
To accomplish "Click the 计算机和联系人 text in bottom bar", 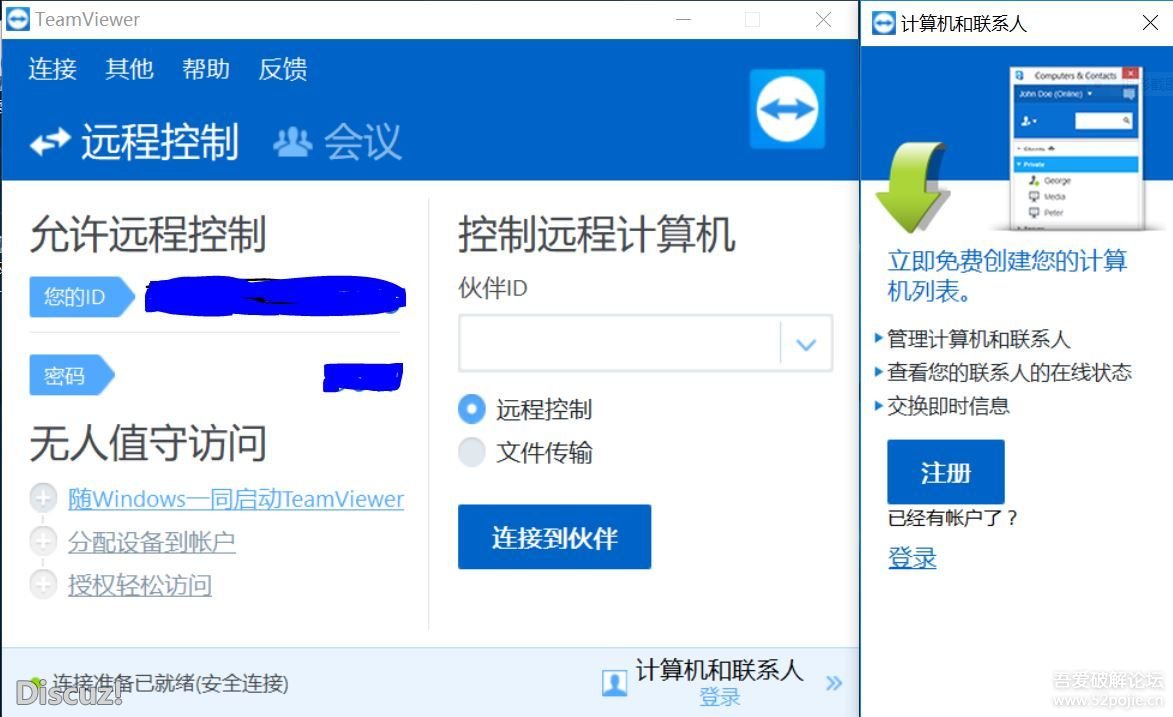I will click(720, 670).
